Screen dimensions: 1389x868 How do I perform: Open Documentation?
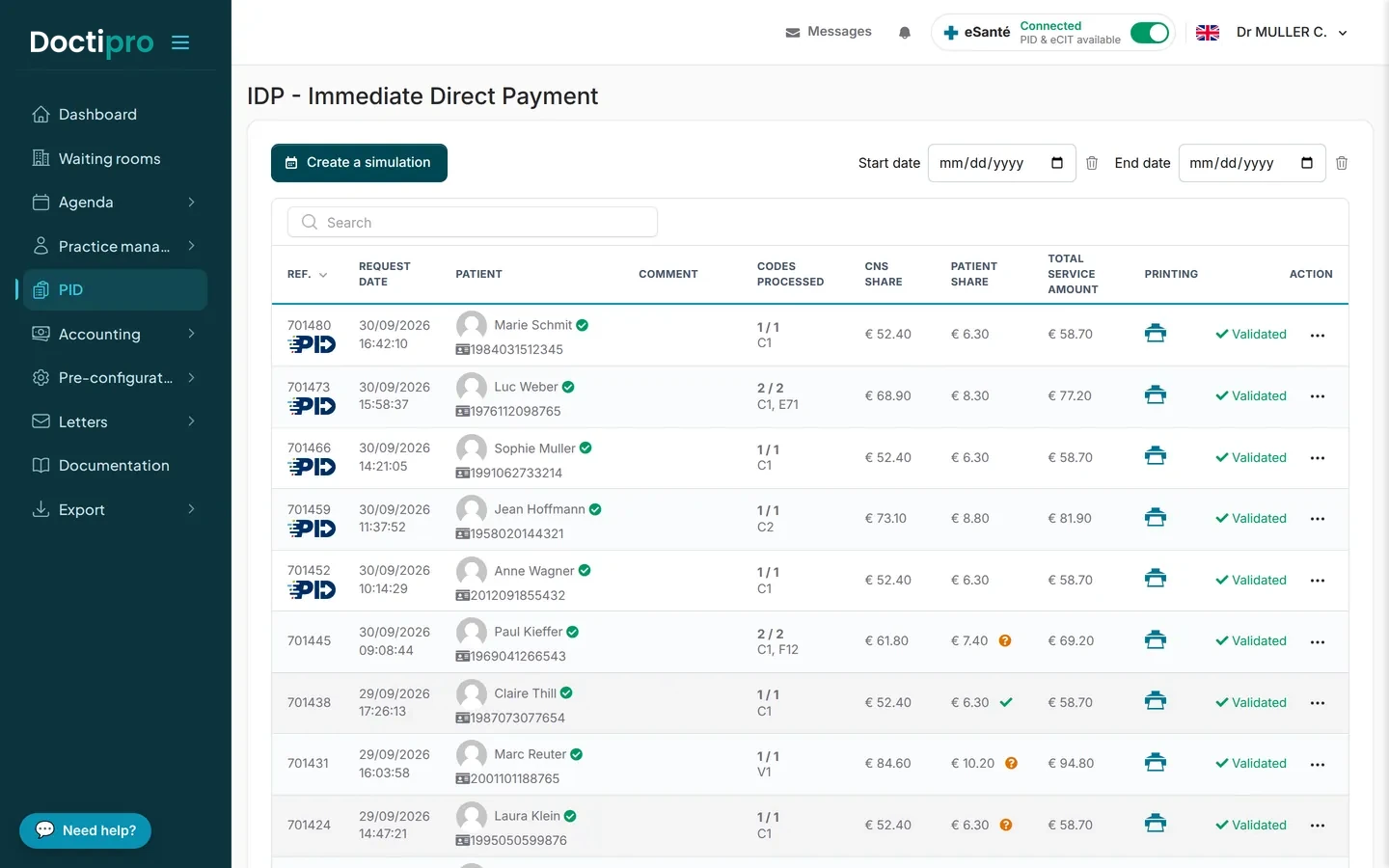(115, 466)
